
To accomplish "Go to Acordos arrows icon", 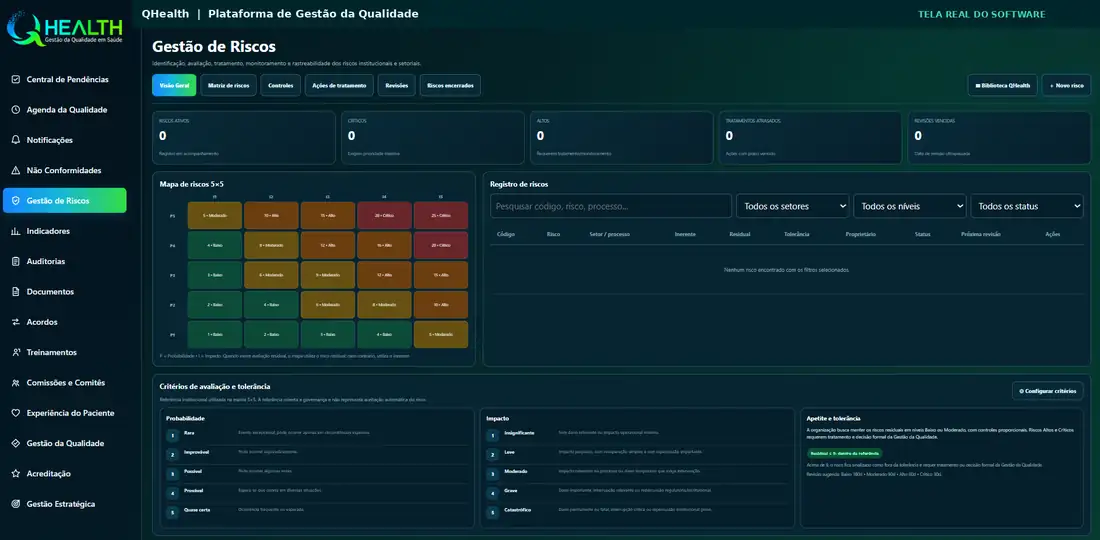I will click(x=16, y=322).
